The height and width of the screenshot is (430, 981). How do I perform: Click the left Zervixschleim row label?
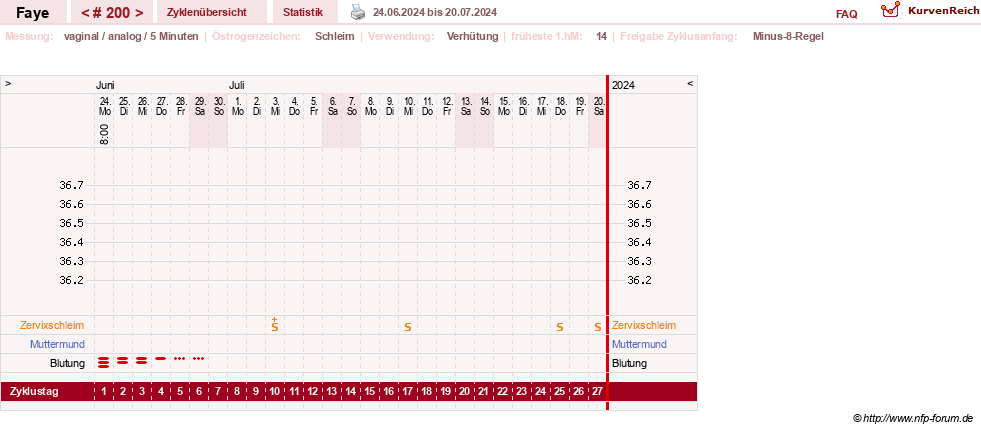52,325
